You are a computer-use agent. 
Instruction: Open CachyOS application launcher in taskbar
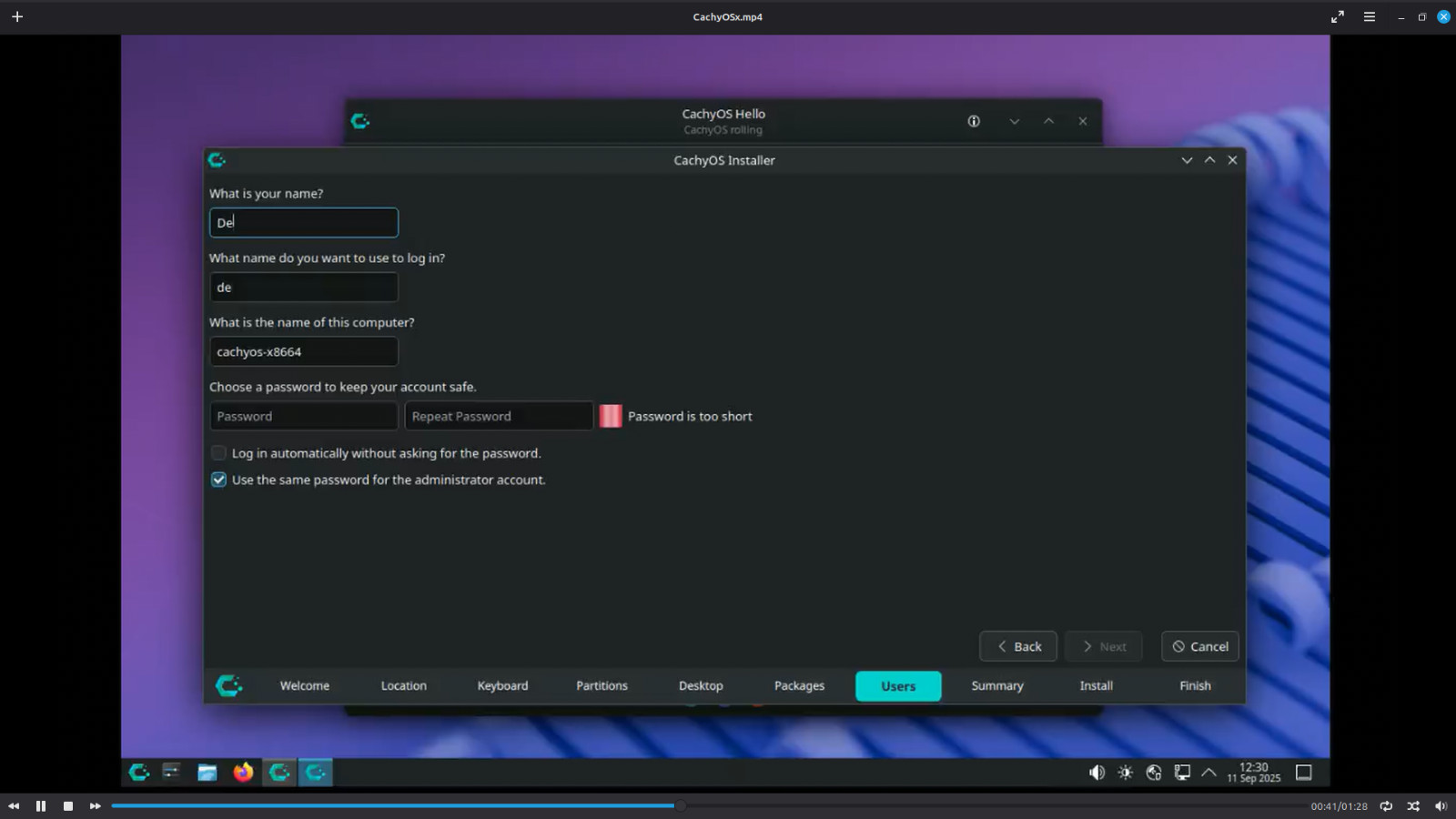(139, 773)
